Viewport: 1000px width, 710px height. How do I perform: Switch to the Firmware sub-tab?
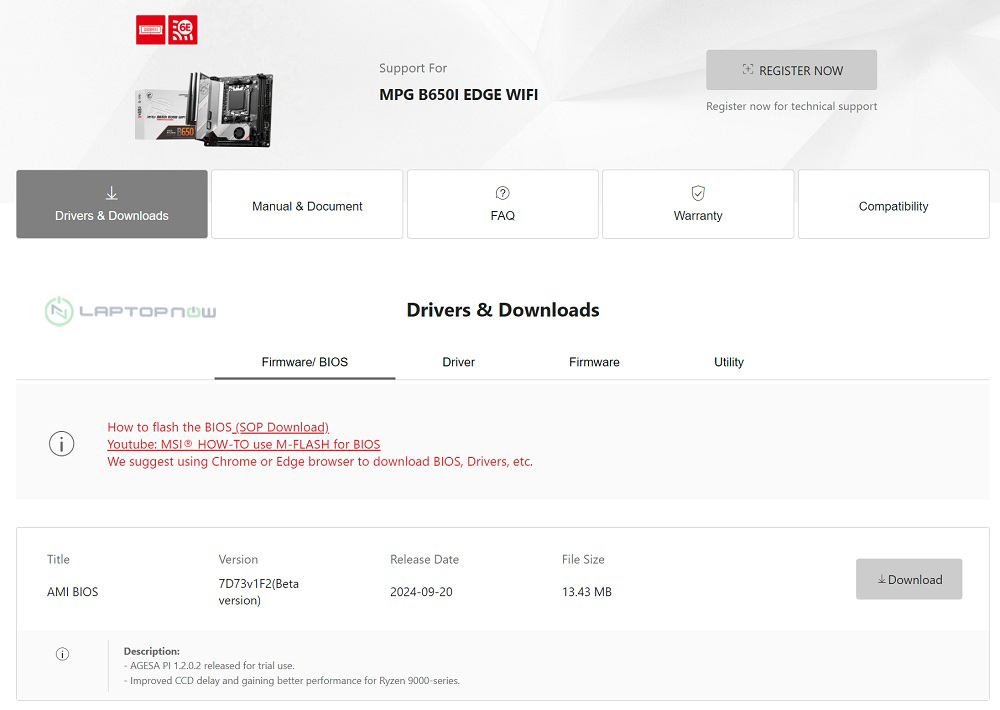[x=594, y=362]
